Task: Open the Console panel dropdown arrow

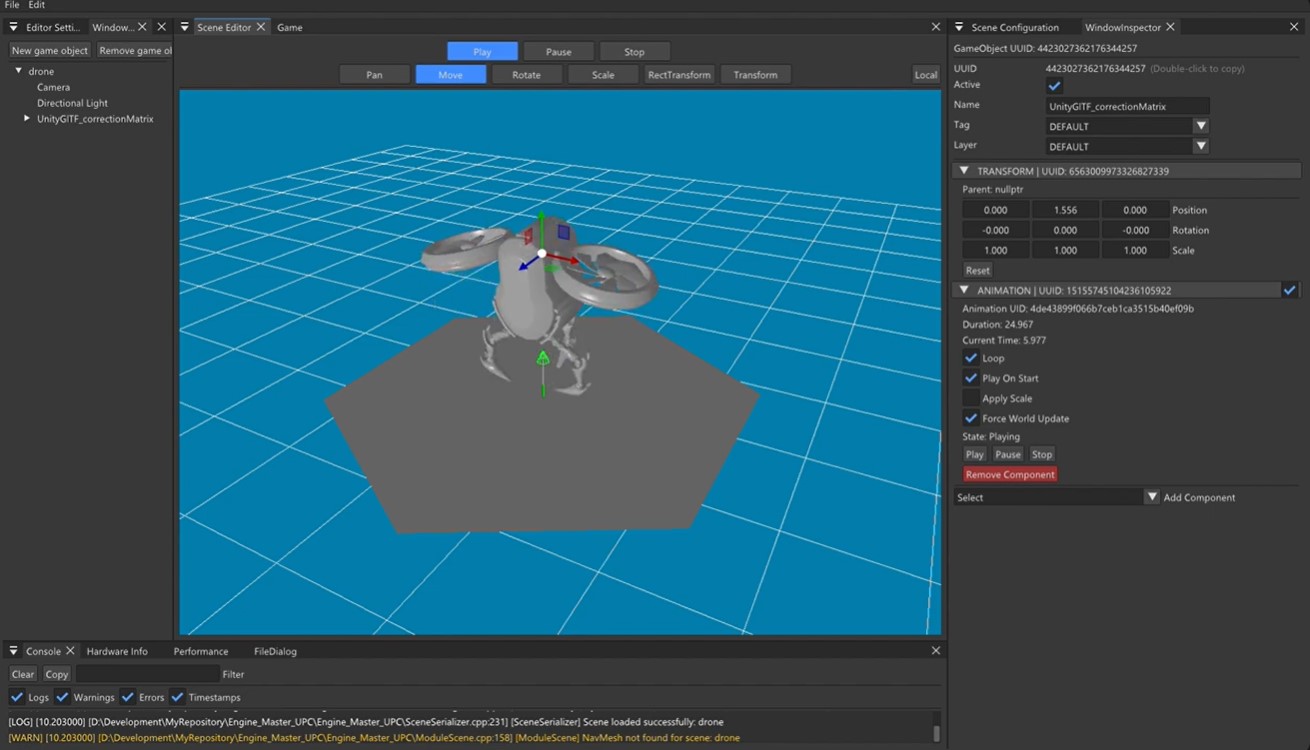Action: (14, 651)
